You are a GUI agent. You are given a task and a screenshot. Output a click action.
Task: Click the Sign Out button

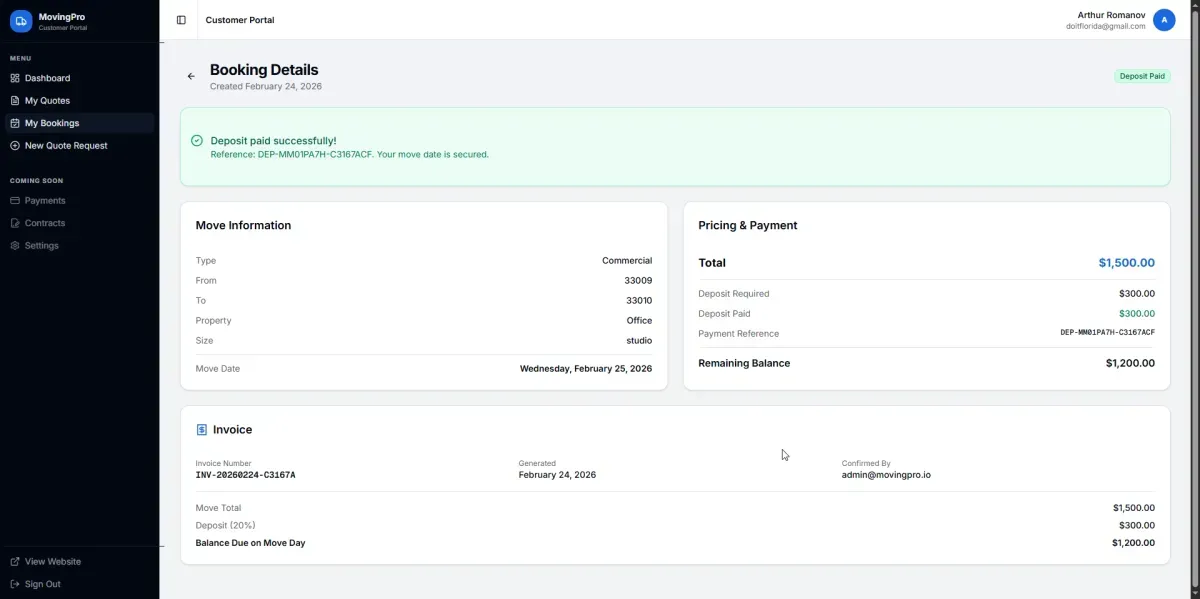tap(42, 584)
